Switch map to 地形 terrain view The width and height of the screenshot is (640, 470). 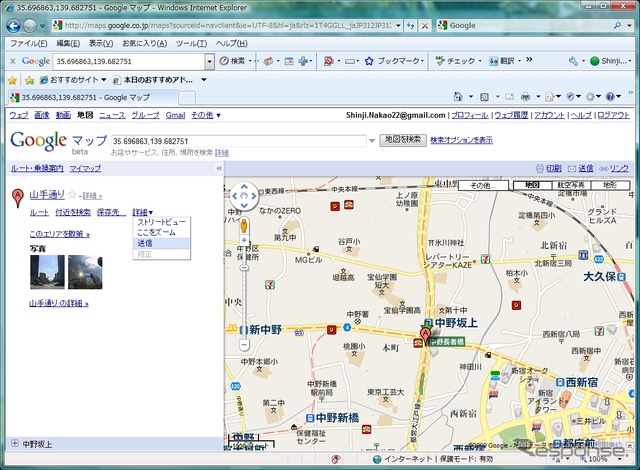610,185
